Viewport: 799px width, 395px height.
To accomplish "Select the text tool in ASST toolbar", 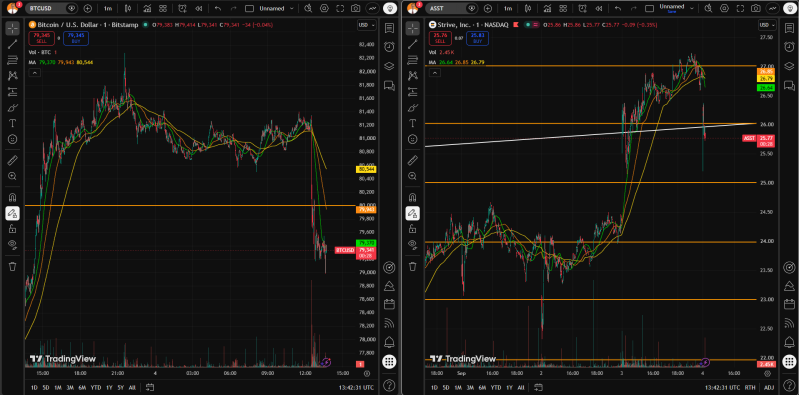I will 413,123.
